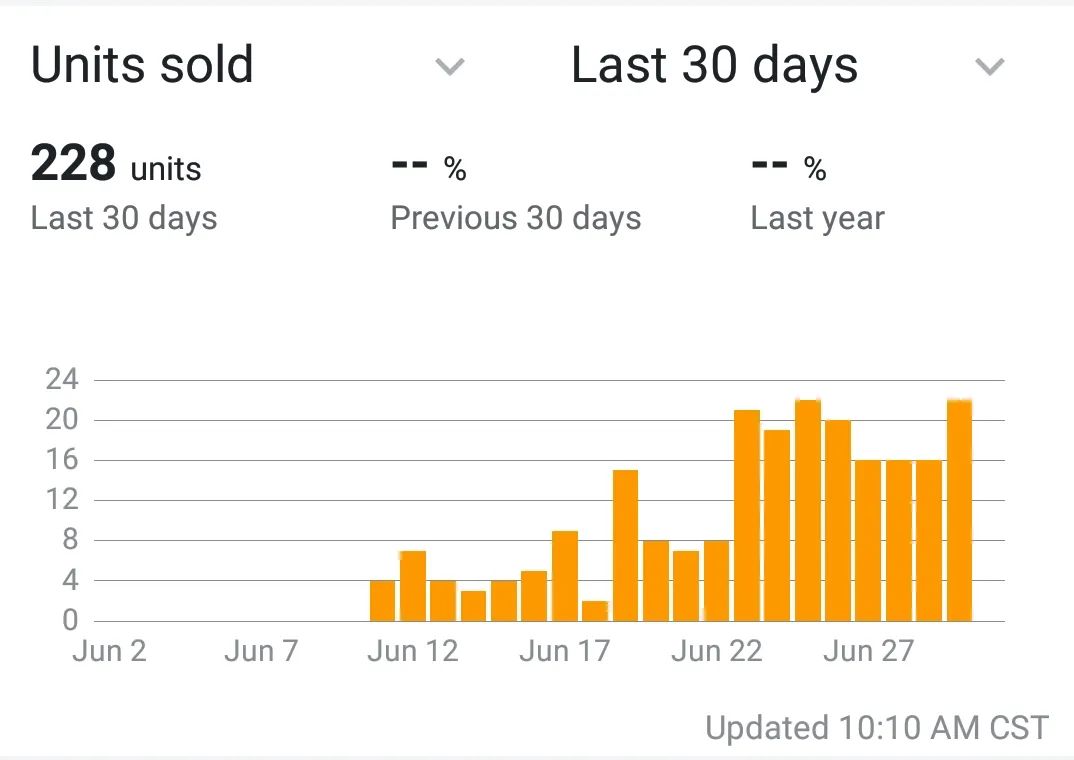Viewport: 1074px width, 760px height.
Task: Click the bar above the Jun 12 label
Action: 413,585
